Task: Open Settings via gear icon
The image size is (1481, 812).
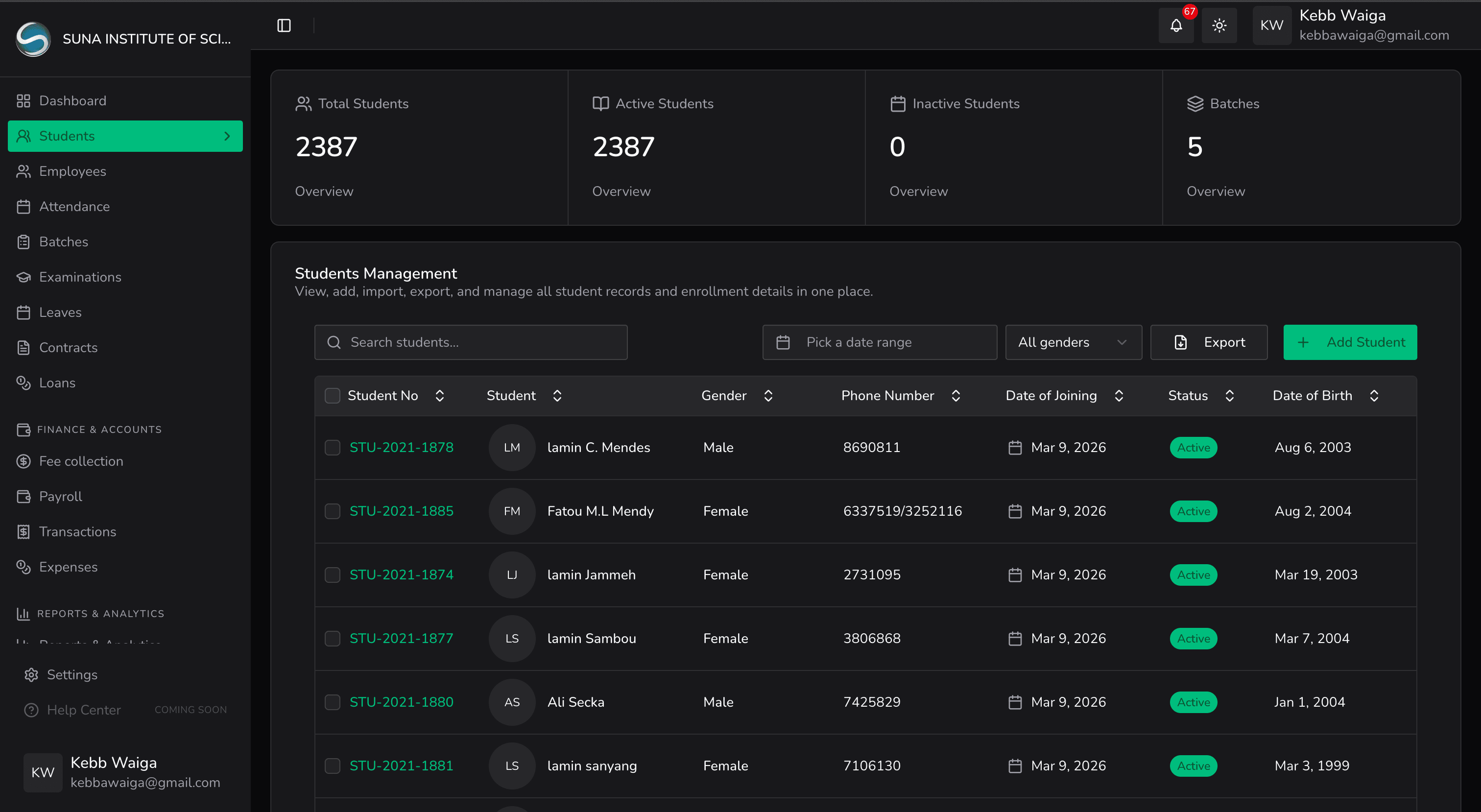Action: click(x=31, y=674)
